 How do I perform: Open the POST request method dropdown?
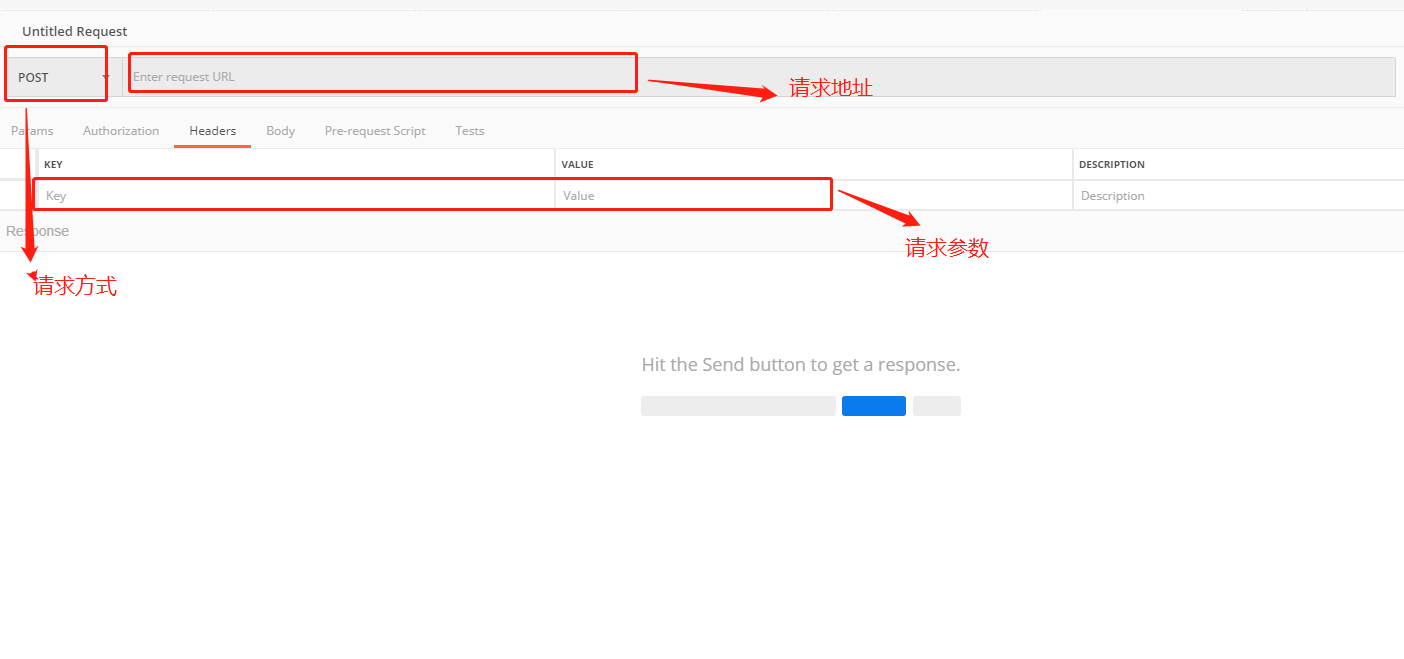[x=64, y=77]
